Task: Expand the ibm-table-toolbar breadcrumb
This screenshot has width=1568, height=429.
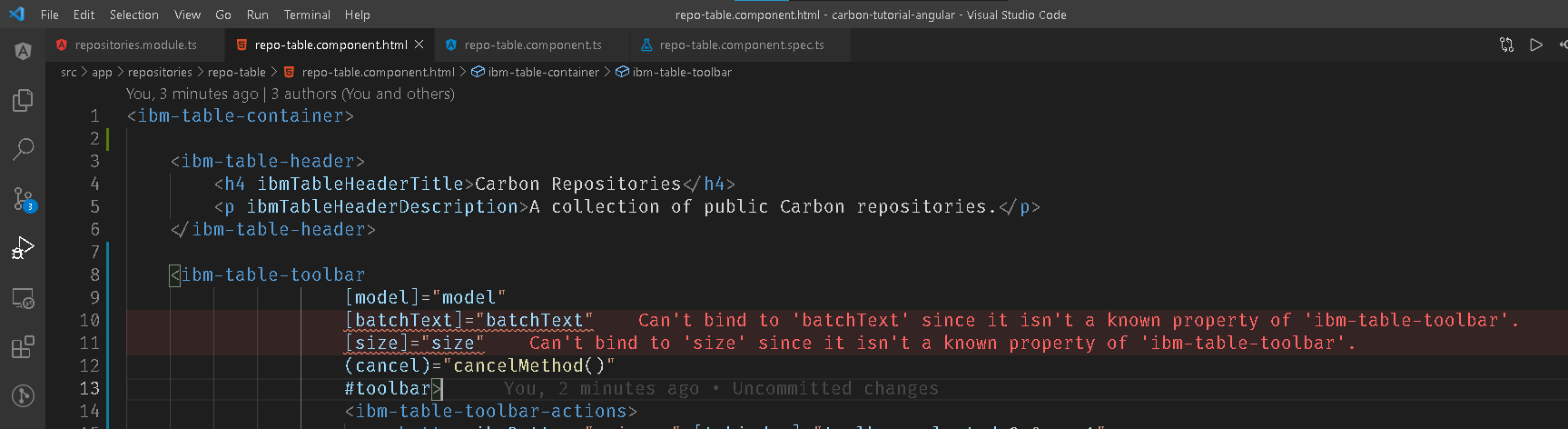Action: point(681,73)
